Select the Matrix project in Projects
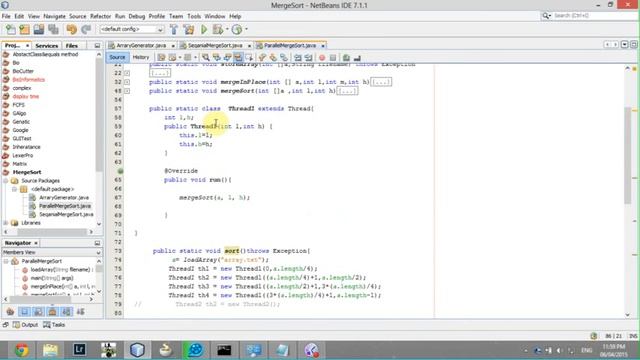Screen dimensions: 640x360 point(20,164)
